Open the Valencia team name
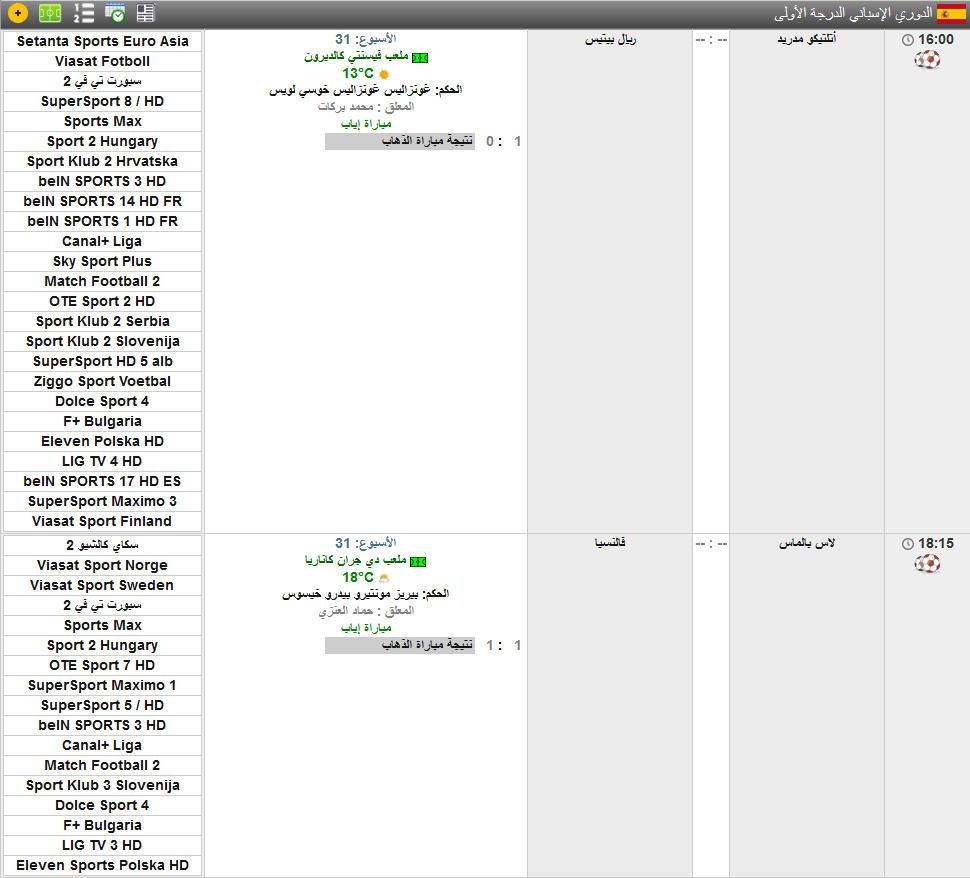Image resolution: width=970 pixels, height=878 pixels. (x=610, y=543)
